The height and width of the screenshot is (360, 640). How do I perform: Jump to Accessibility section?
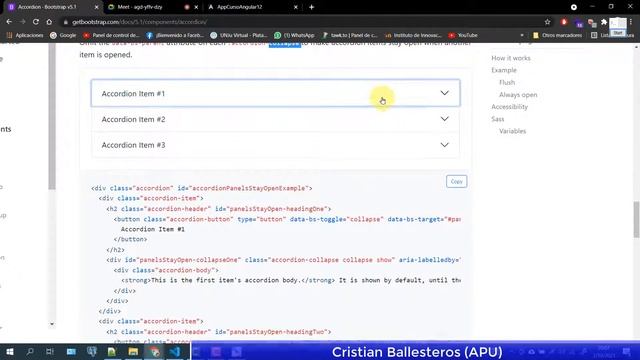[509, 107]
